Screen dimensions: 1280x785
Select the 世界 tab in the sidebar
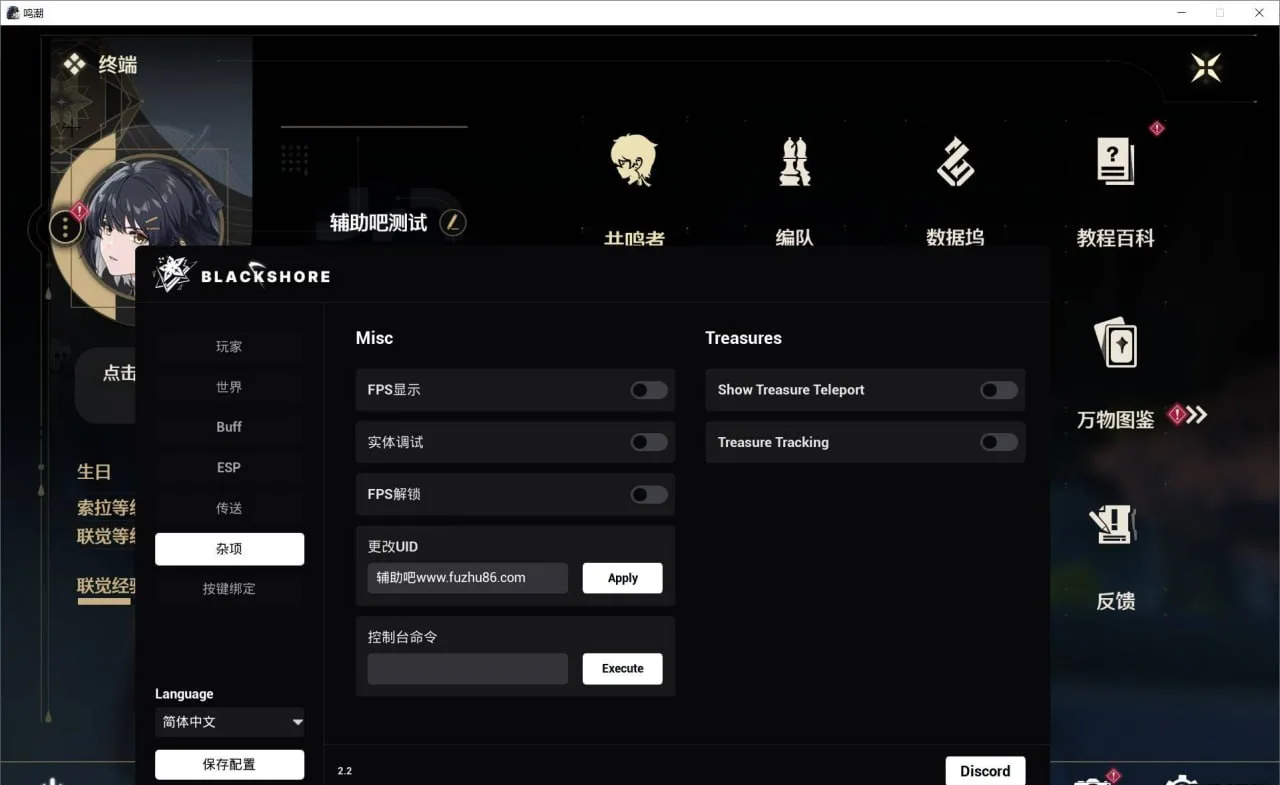pyautogui.click(x=230, y=387)
